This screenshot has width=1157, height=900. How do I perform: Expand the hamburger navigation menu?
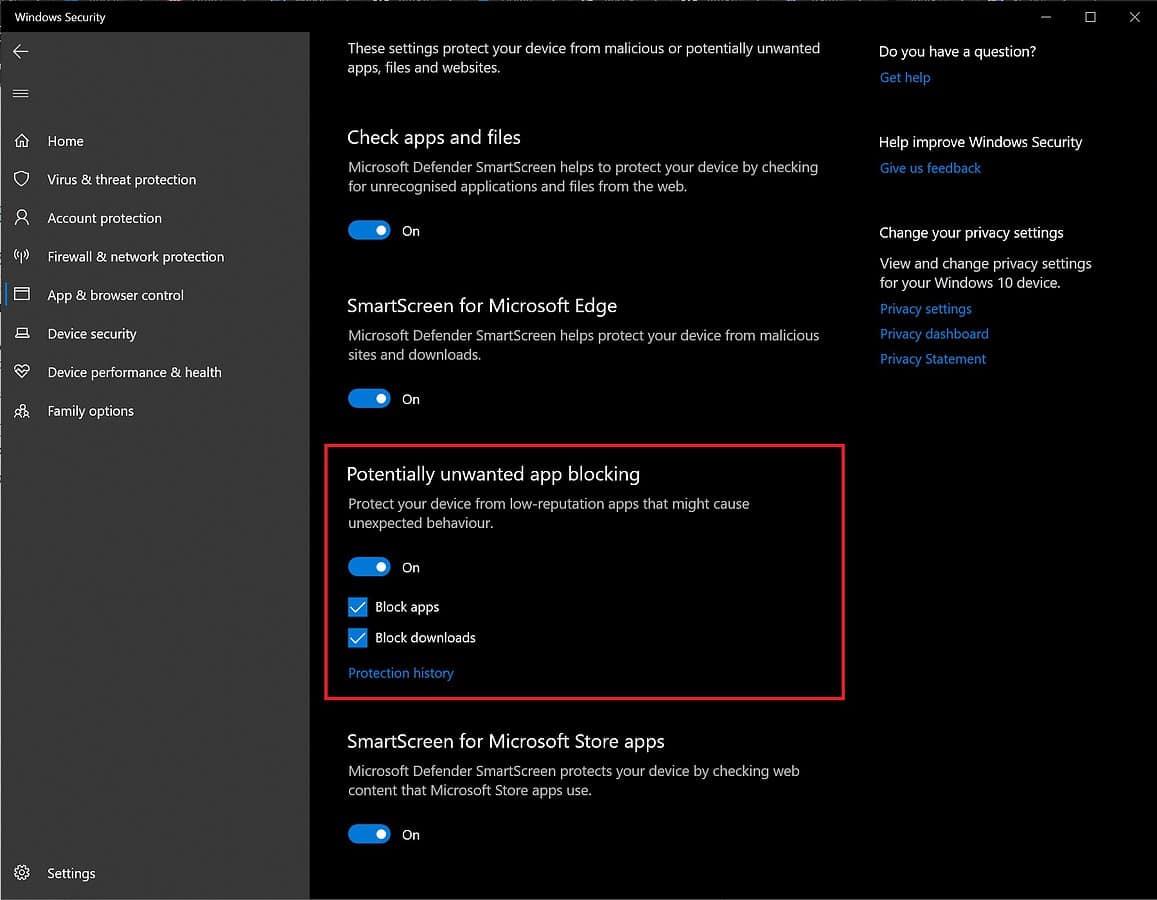(x=21, y=94)
